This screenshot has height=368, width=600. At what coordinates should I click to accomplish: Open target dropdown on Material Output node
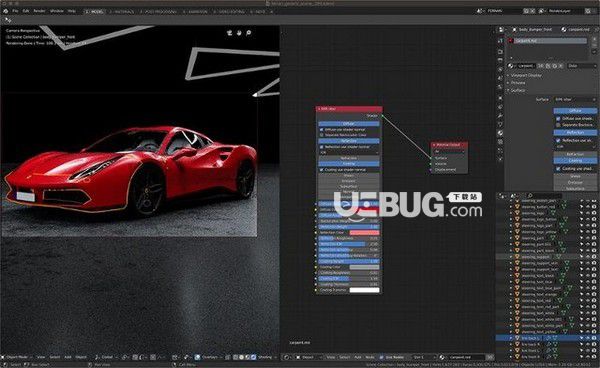[x=449, y=152]
